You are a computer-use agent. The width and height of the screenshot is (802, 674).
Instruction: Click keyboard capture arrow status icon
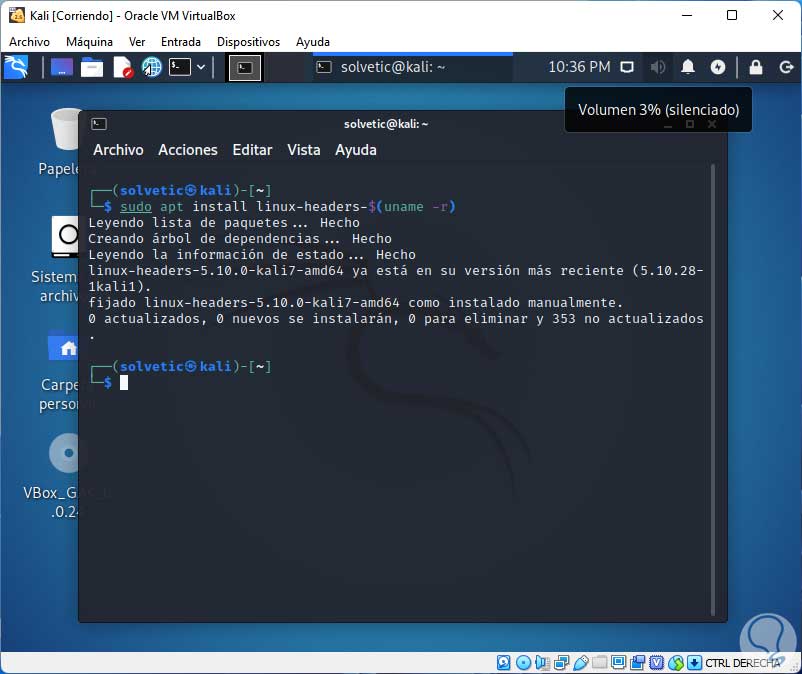click(694, 663)
